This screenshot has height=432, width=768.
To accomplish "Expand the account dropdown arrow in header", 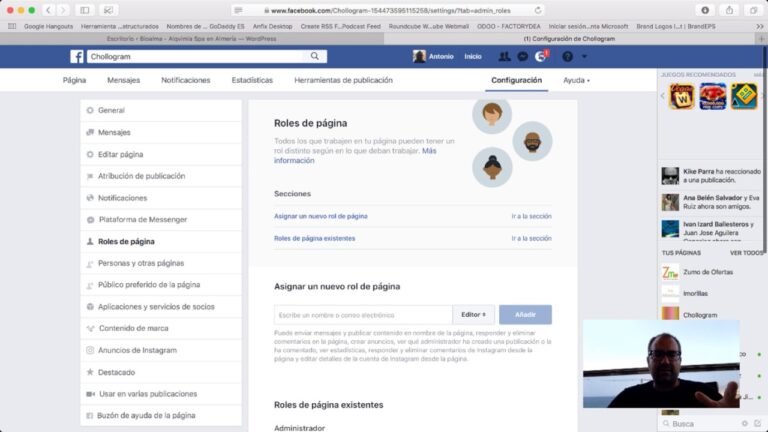I will point(584,57).
